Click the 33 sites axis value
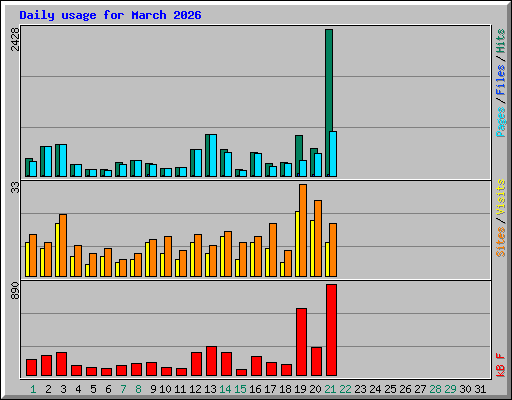The height and width of the screenshot is (400, 512). (15, 188)
